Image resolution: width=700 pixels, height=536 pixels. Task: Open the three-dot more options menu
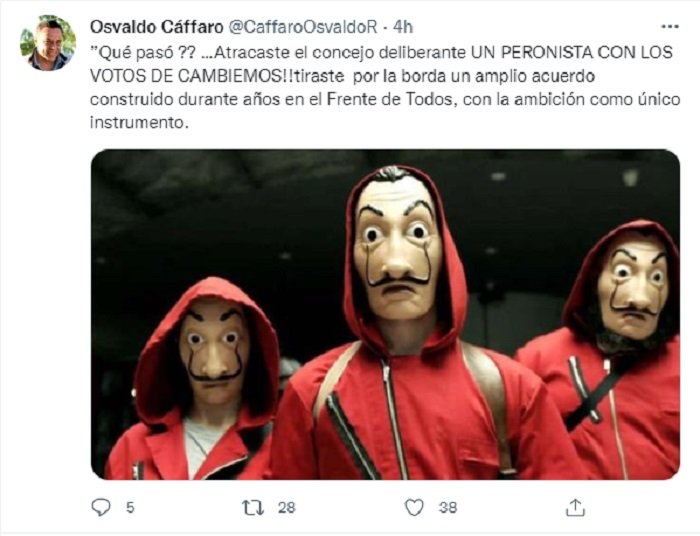pos(670,27)
